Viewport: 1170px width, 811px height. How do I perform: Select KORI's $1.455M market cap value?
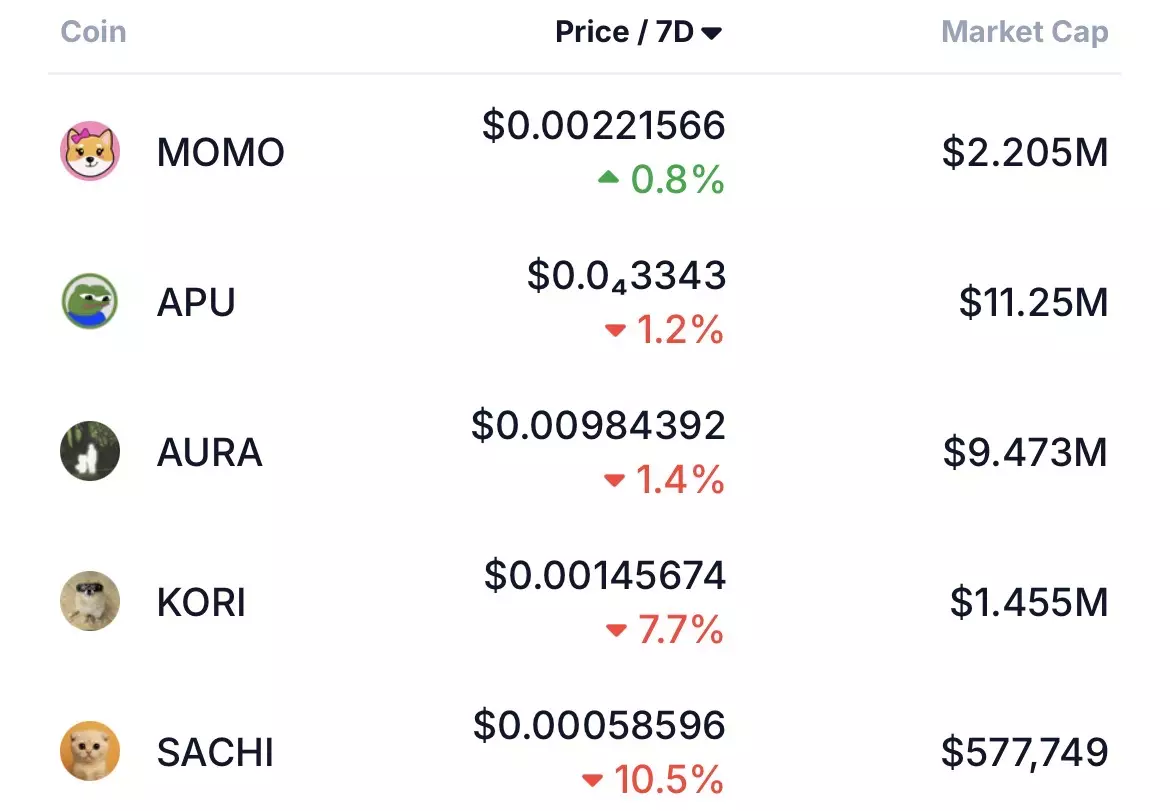coord(1029,602)
